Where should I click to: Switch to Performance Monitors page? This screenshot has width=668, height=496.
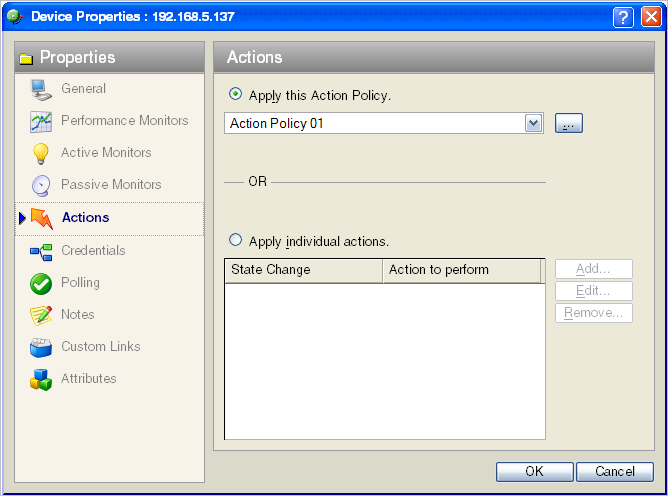click(124, 121)
